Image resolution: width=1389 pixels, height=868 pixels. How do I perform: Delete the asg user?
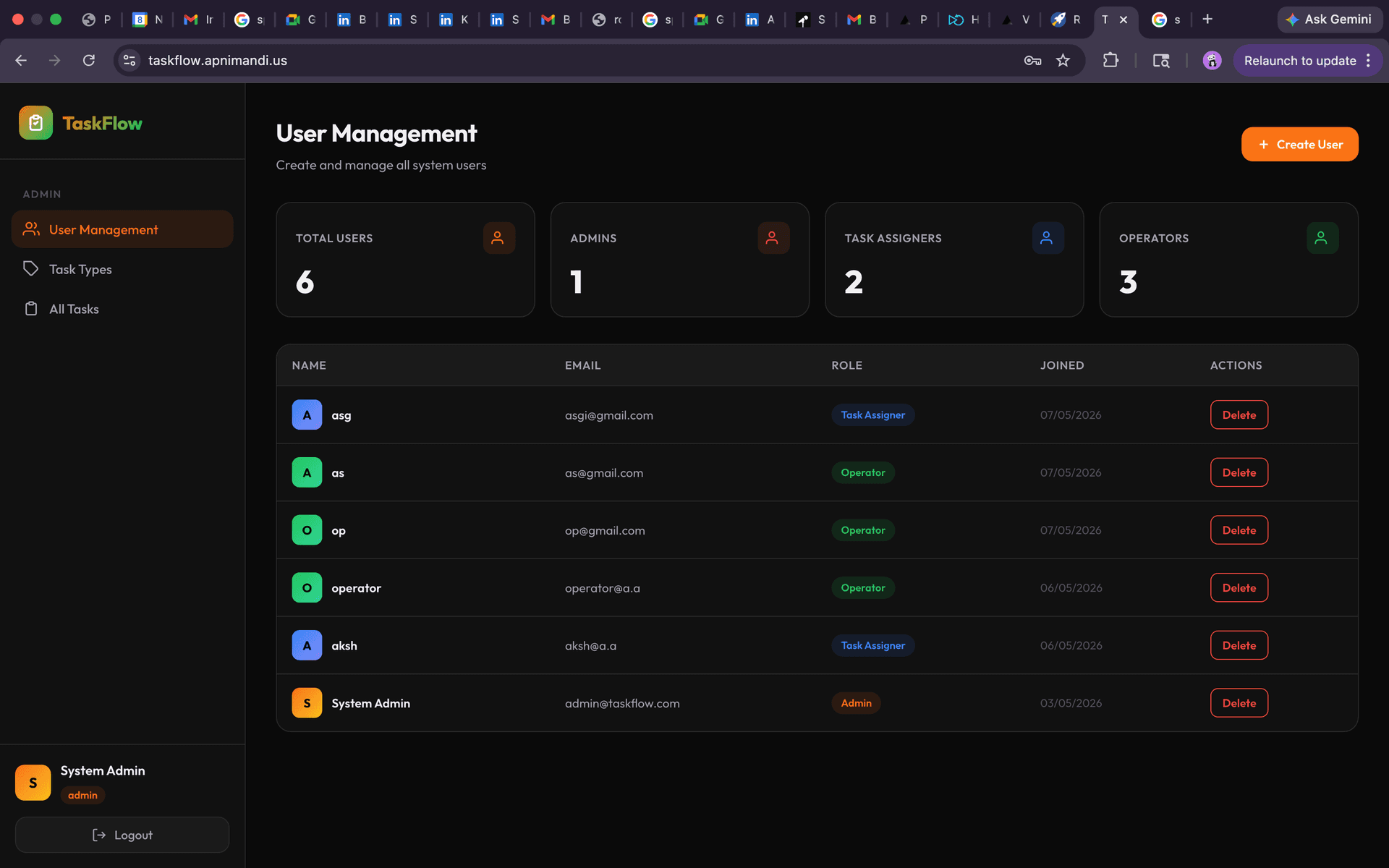[x=1239, y=415]
